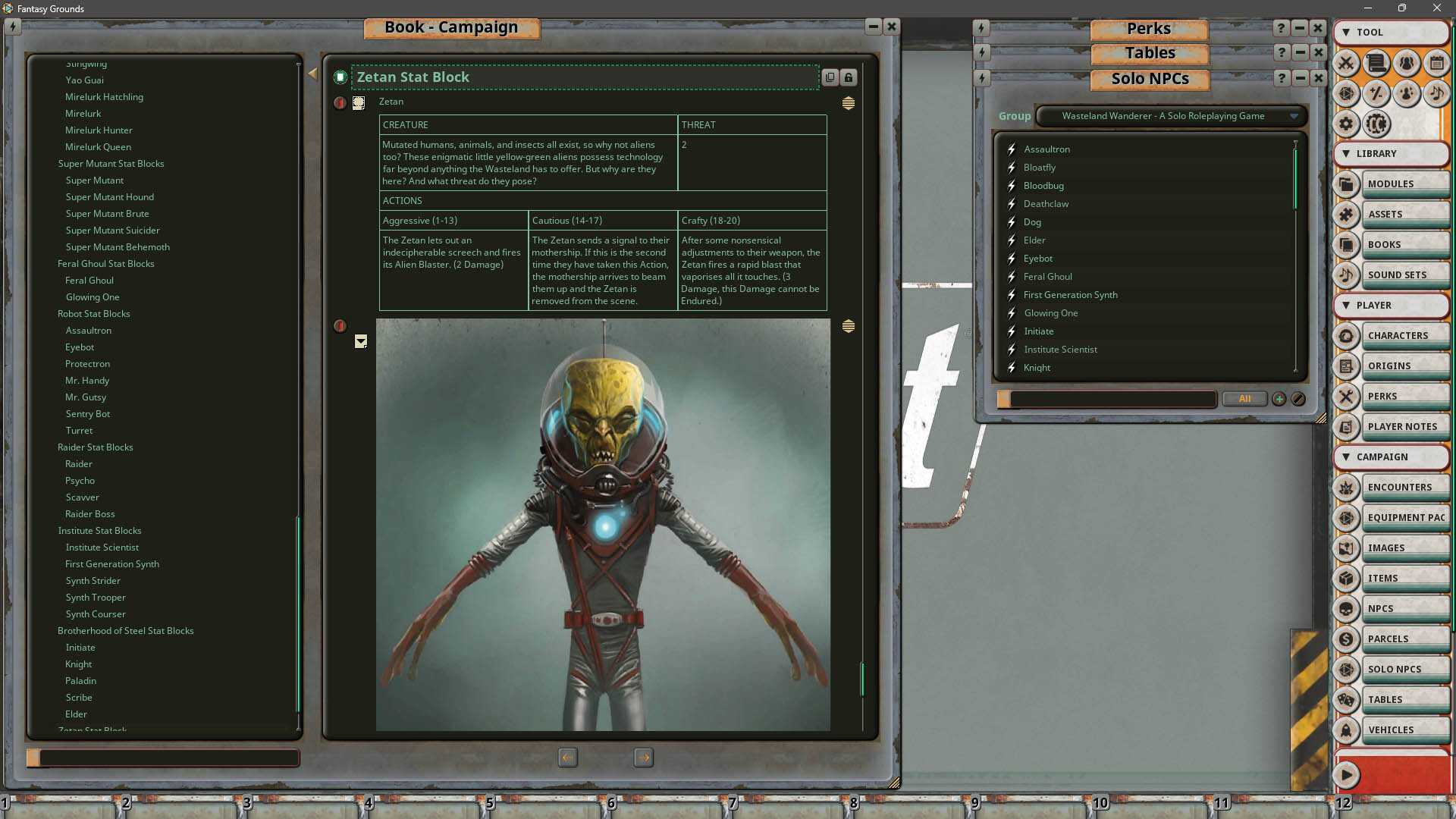
Task: Toggle the frame icon next to Zetan label
Action: click(359, 102)
